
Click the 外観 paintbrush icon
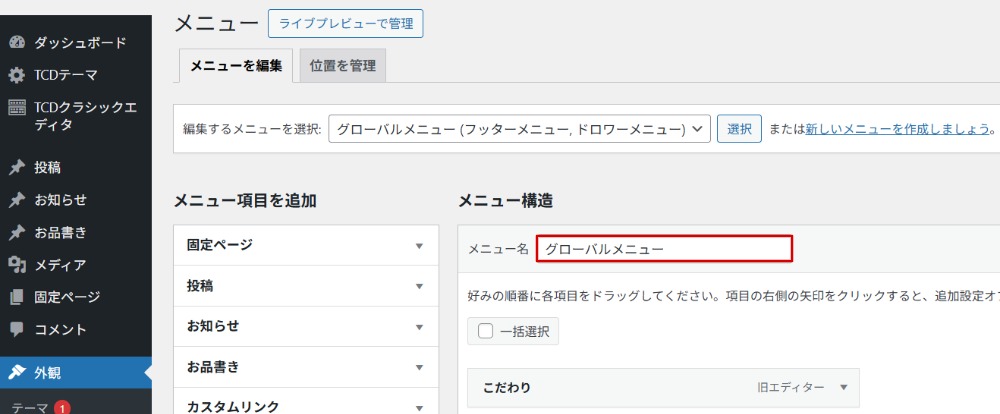coord(16,373)
